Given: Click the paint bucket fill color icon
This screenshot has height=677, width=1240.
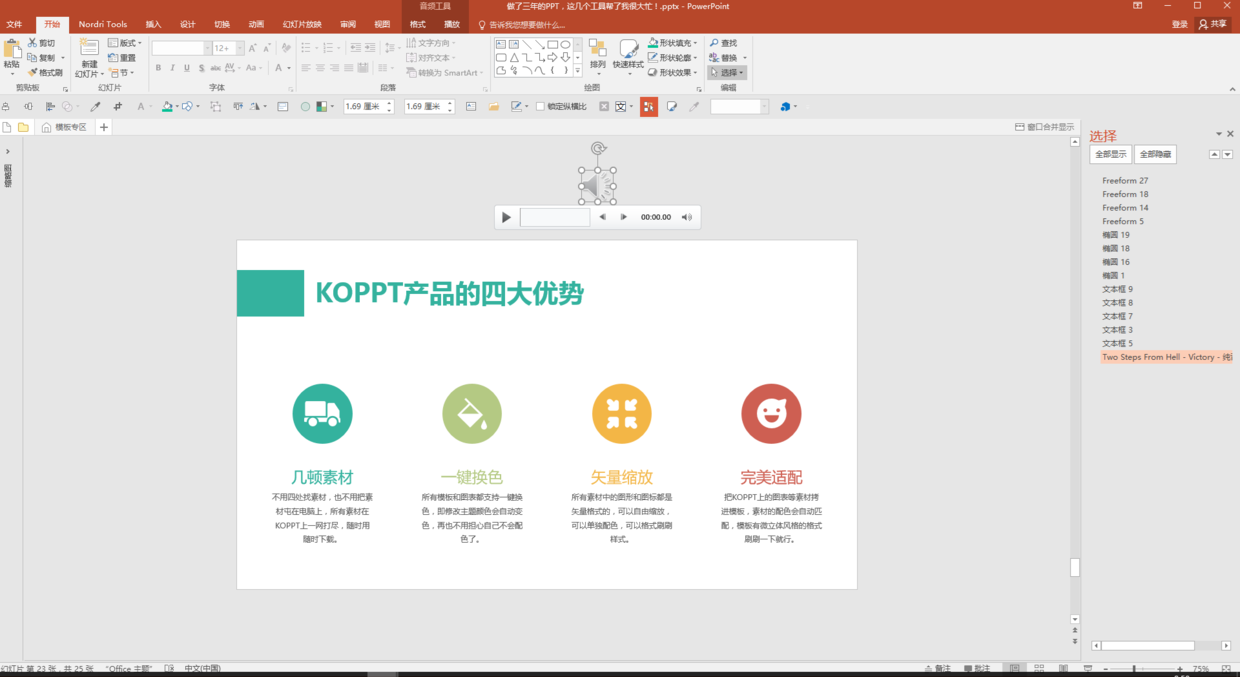Looking at the screenshot, I should coord(167,106).
